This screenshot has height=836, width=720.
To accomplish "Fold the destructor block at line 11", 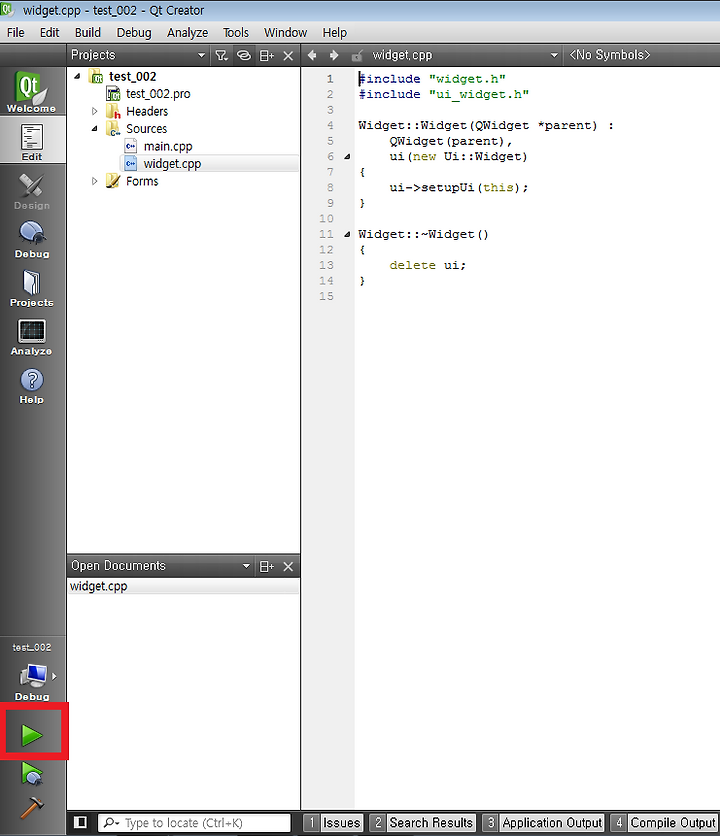I will tap(347, 234).
